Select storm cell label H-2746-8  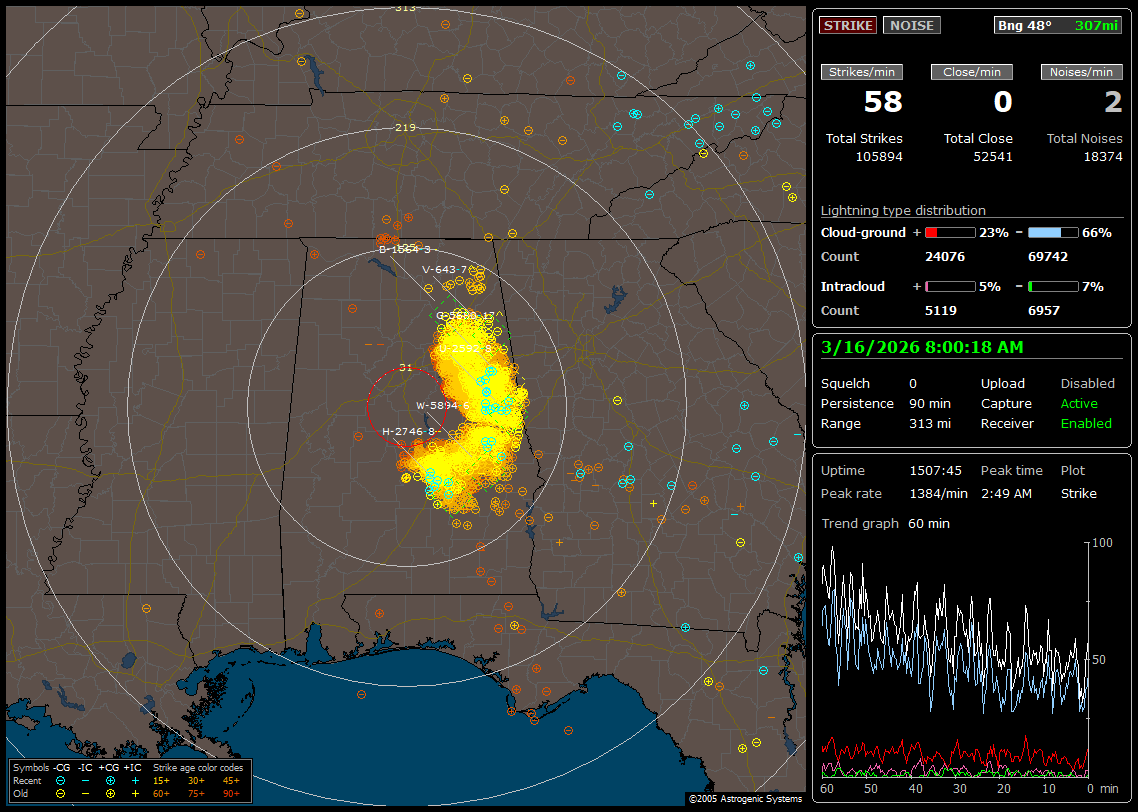point(408,431)
